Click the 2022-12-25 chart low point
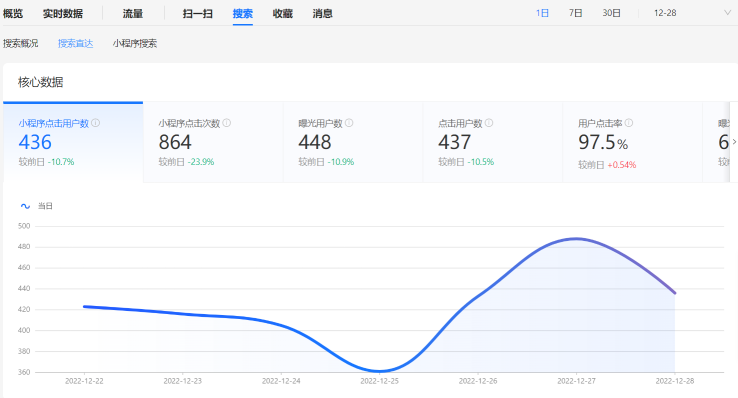 [379, 371]
